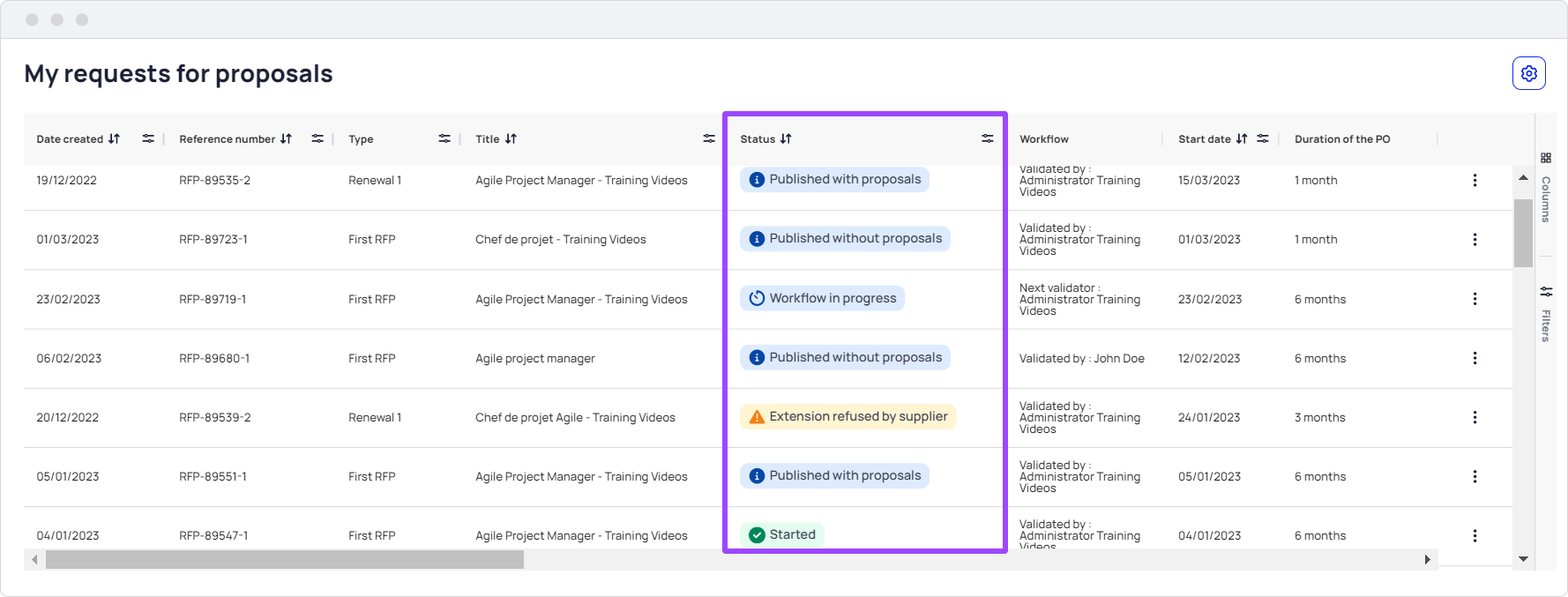This screenshot has height=597, width=1568.
Task: Click Validated by : John Doe cell
Action: [1082, 359]
